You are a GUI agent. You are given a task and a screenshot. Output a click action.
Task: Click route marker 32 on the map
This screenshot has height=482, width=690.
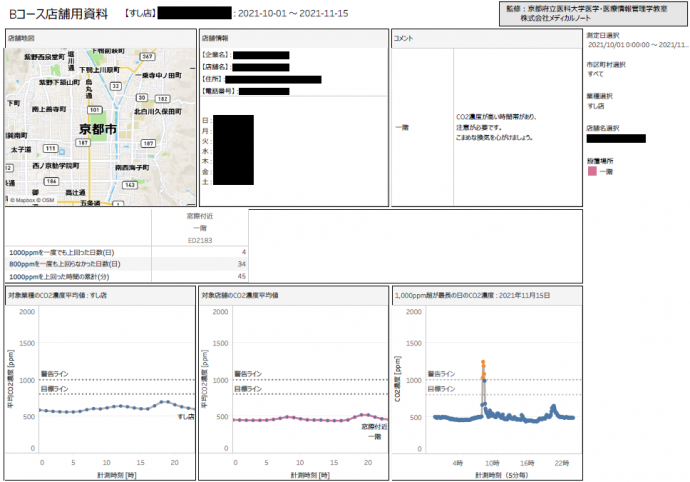click(x=115, y=86)
